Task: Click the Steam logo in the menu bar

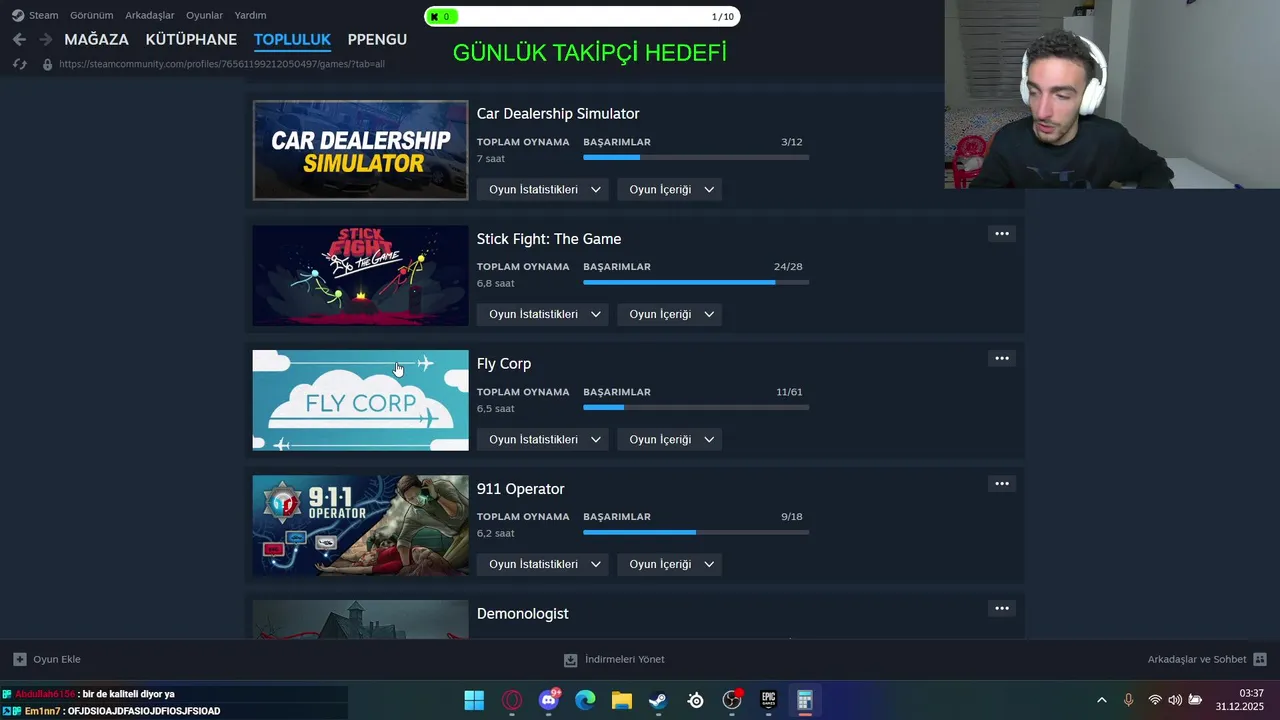Action: pyautogui.click(x=18, y=15)
